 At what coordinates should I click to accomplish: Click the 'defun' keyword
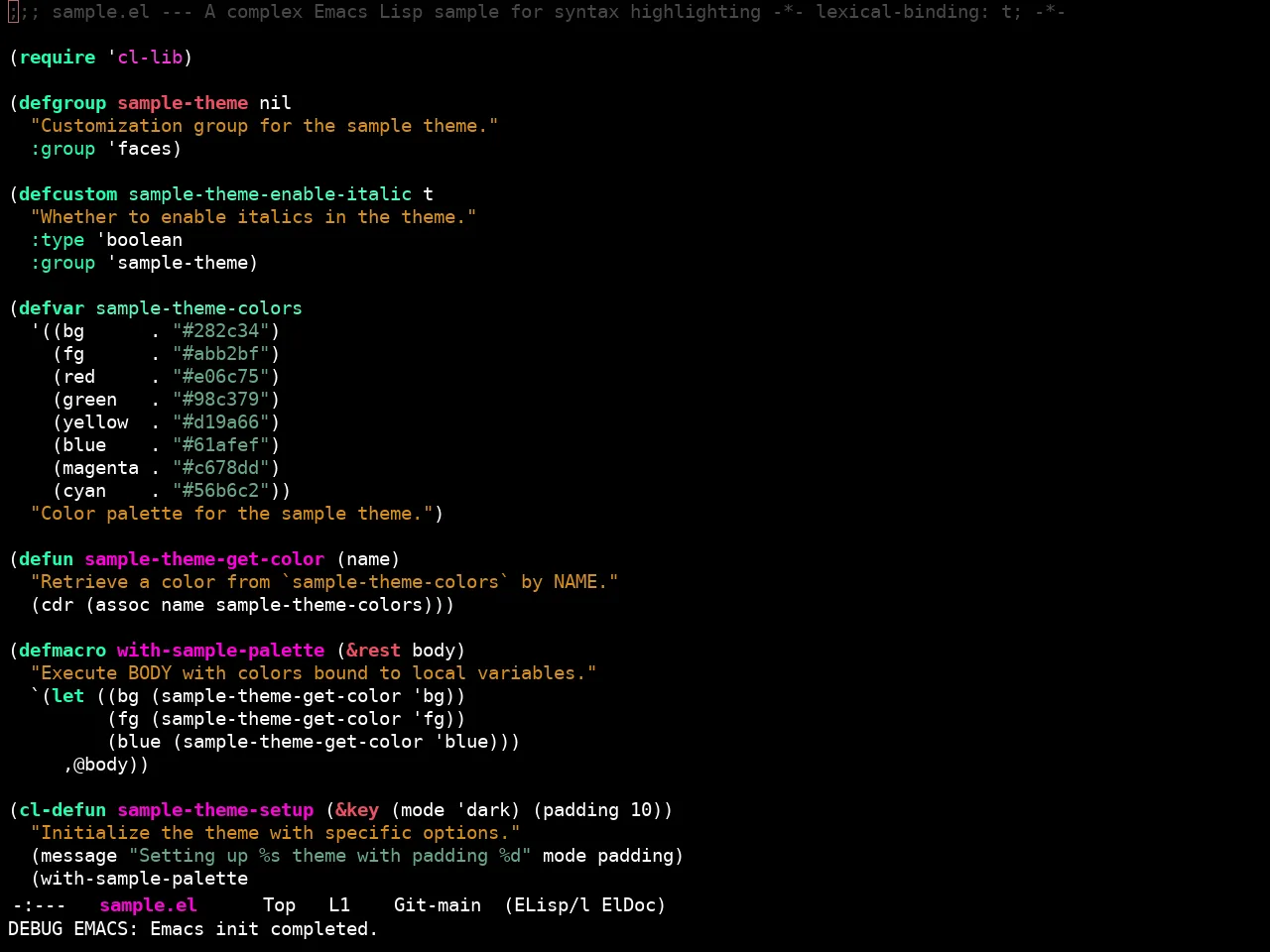click(47, 559)
